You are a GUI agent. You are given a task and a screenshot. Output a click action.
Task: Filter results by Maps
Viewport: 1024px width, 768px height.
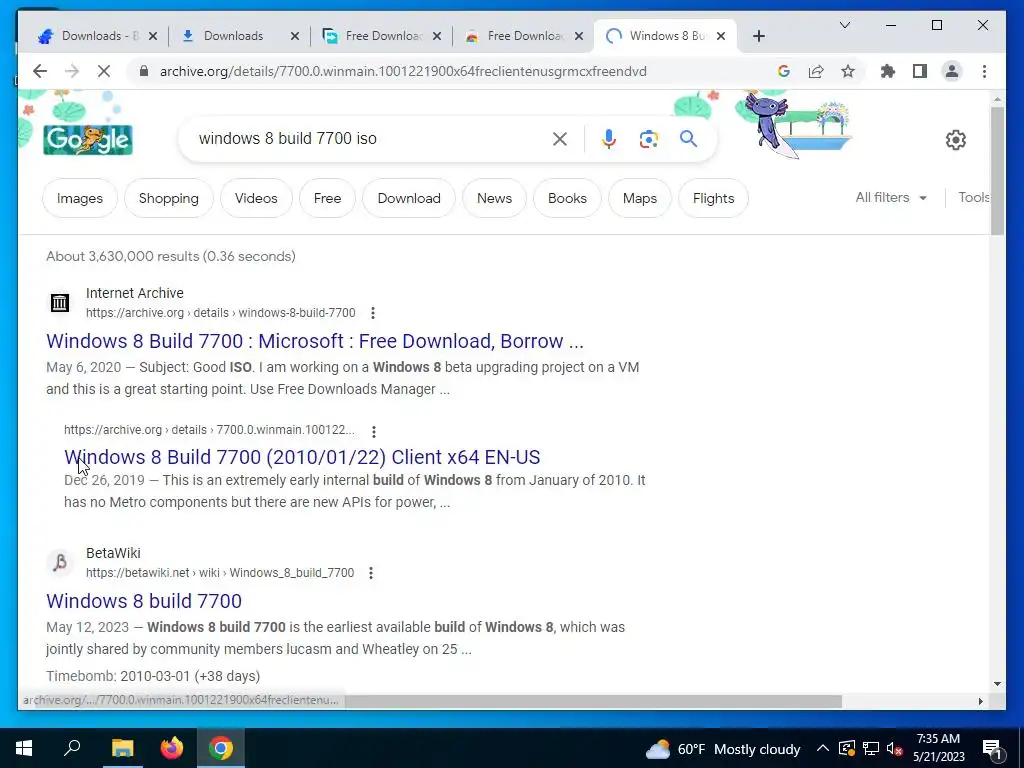(640, 198)
